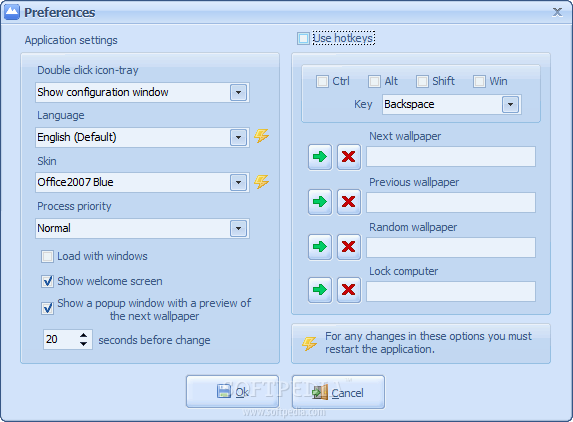Click the green arrow for Lock computer
Viewport: 573px width, 422px height.
(x=320, y=290)
